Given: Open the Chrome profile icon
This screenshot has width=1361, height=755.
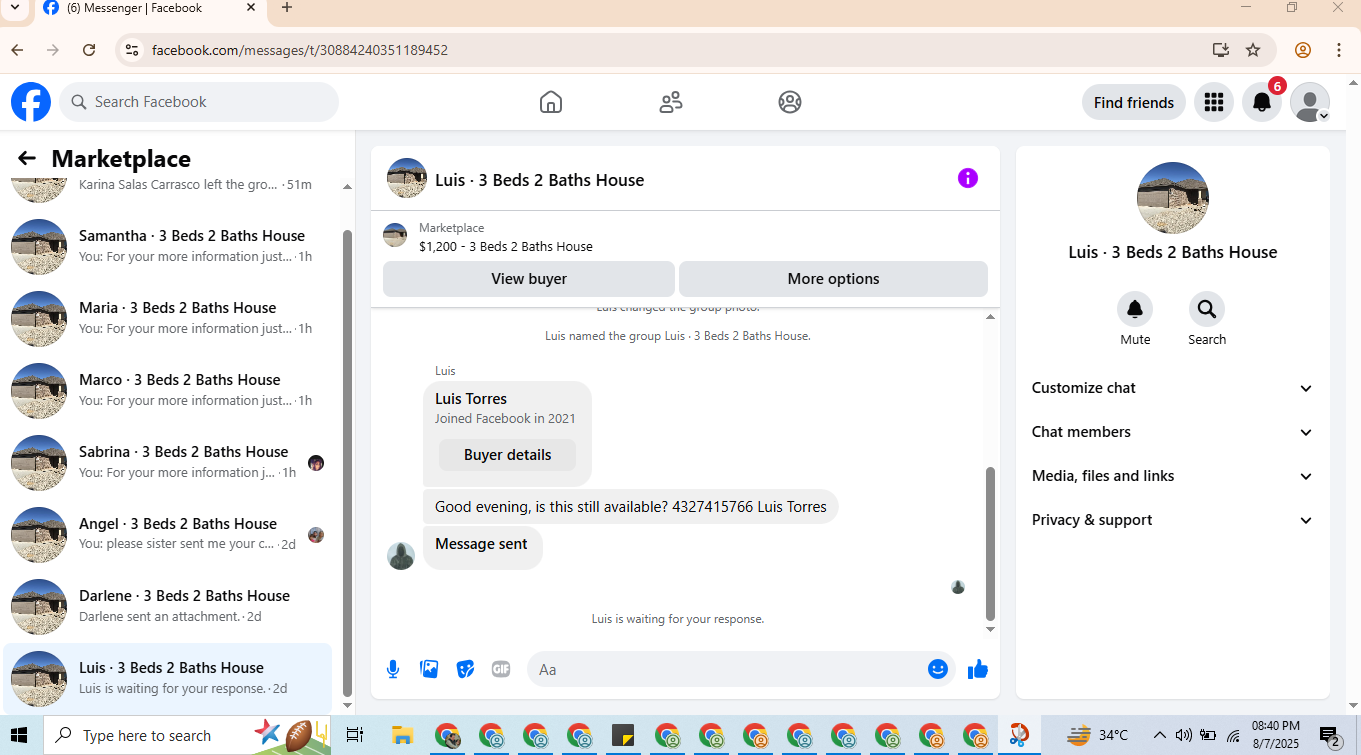Looking at the screenshot, I should 1303,50.
